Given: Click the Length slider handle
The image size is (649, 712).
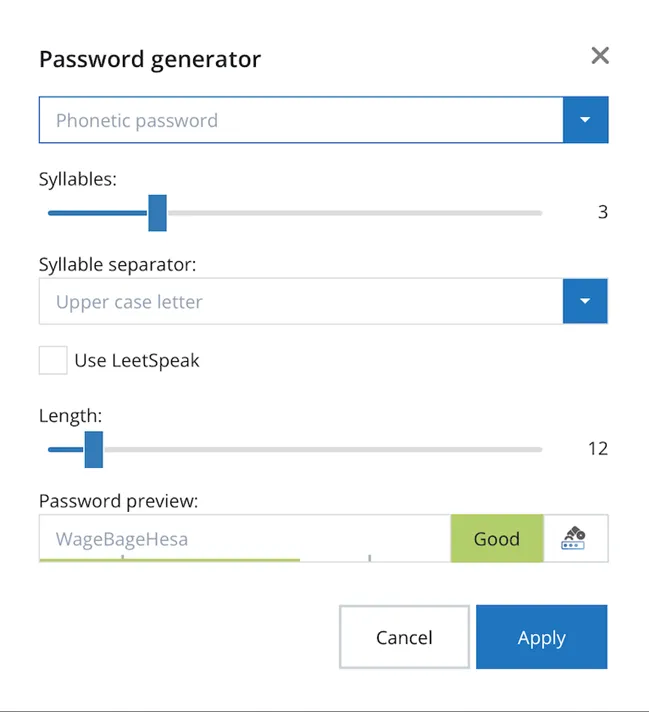Looking at the screenshot, I should (x=94, y=450).
